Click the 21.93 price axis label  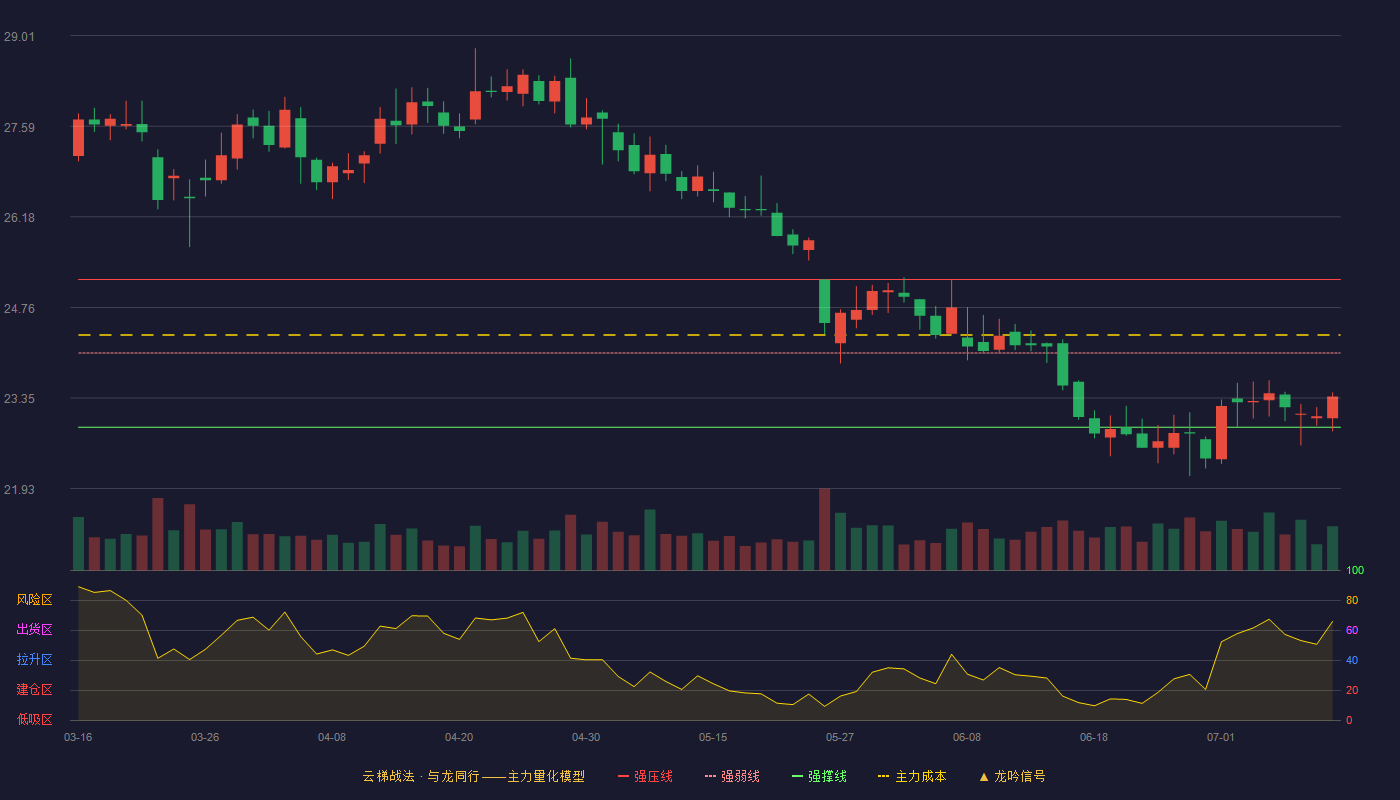[19, 489]
